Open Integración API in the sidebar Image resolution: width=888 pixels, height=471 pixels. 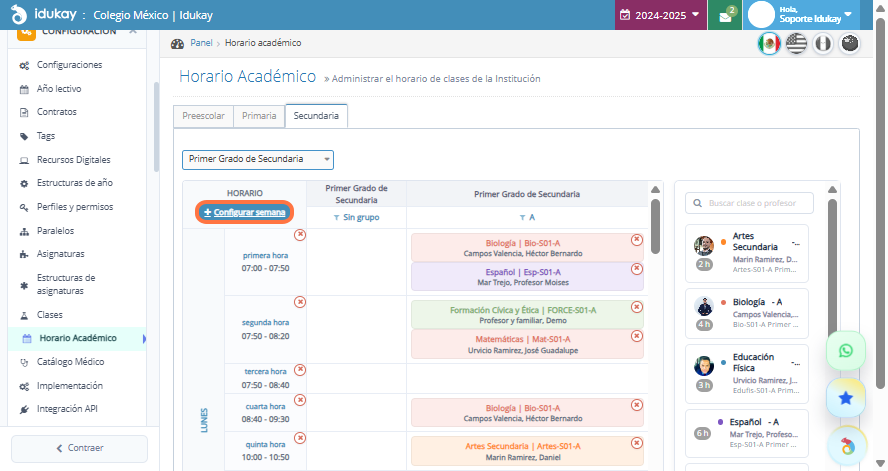coord(67,409)
